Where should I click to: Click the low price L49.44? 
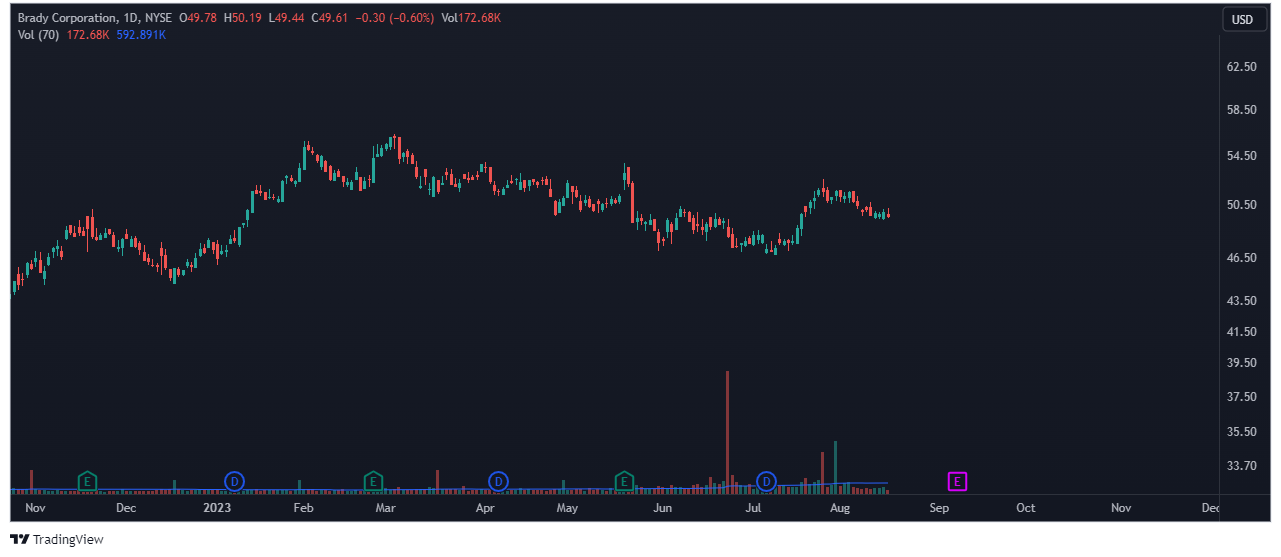[286, 19]
